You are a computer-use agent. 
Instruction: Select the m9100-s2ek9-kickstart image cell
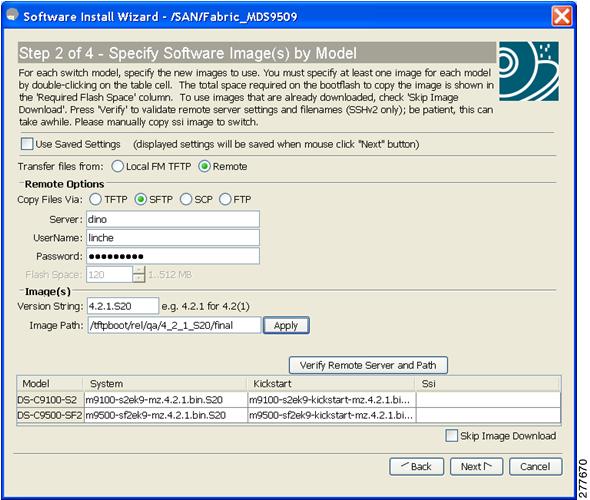(x=332, y=400)
